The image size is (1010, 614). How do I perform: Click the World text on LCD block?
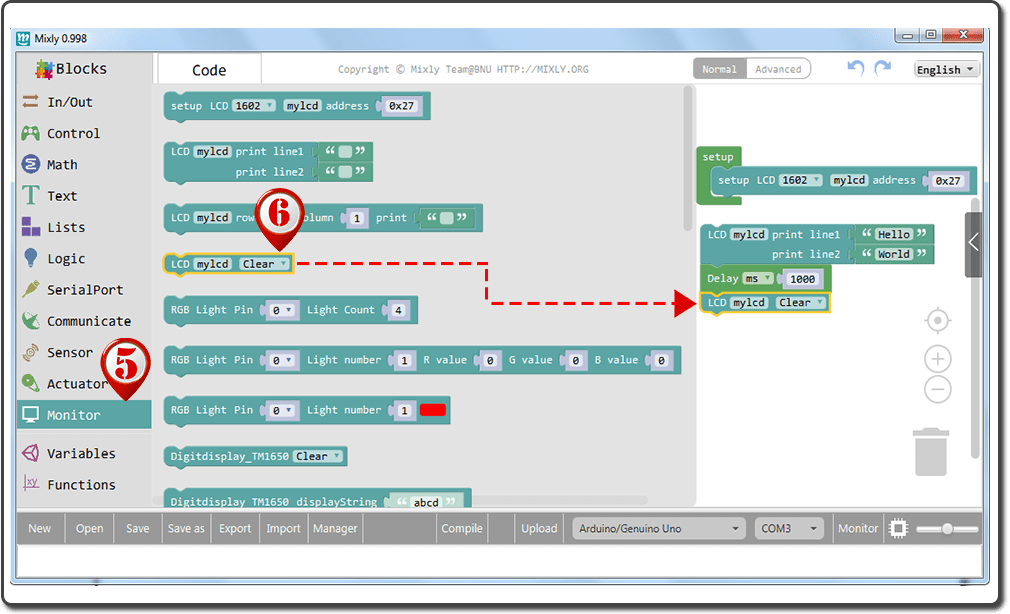tap(894, 254)
